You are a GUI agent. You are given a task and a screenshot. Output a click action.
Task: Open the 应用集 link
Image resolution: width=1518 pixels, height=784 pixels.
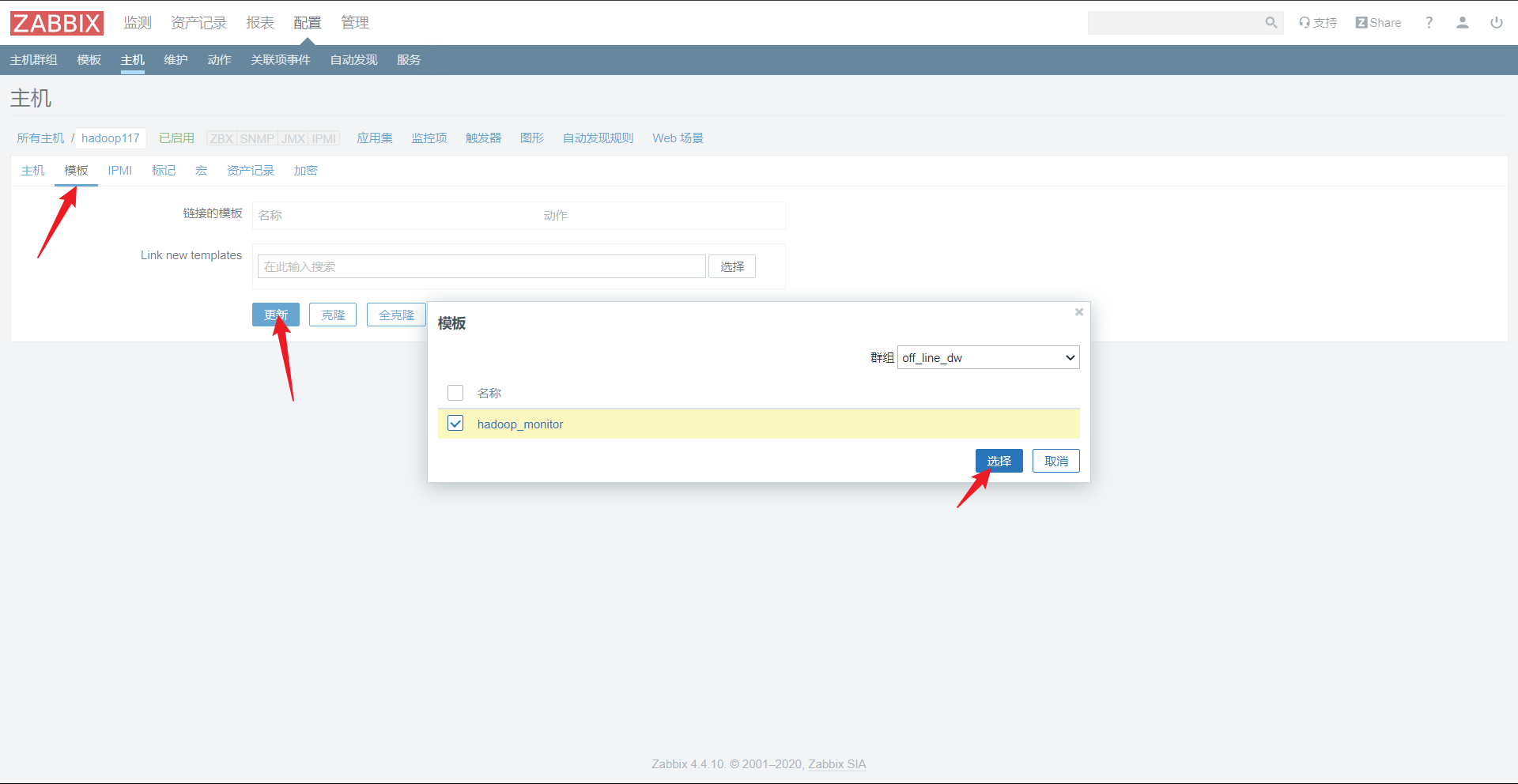(375, 138)
